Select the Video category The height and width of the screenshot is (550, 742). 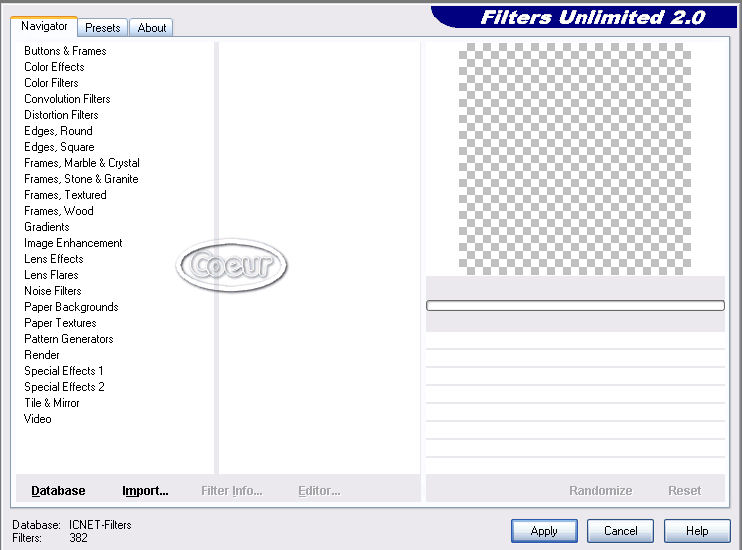click(x=37, y=419)
